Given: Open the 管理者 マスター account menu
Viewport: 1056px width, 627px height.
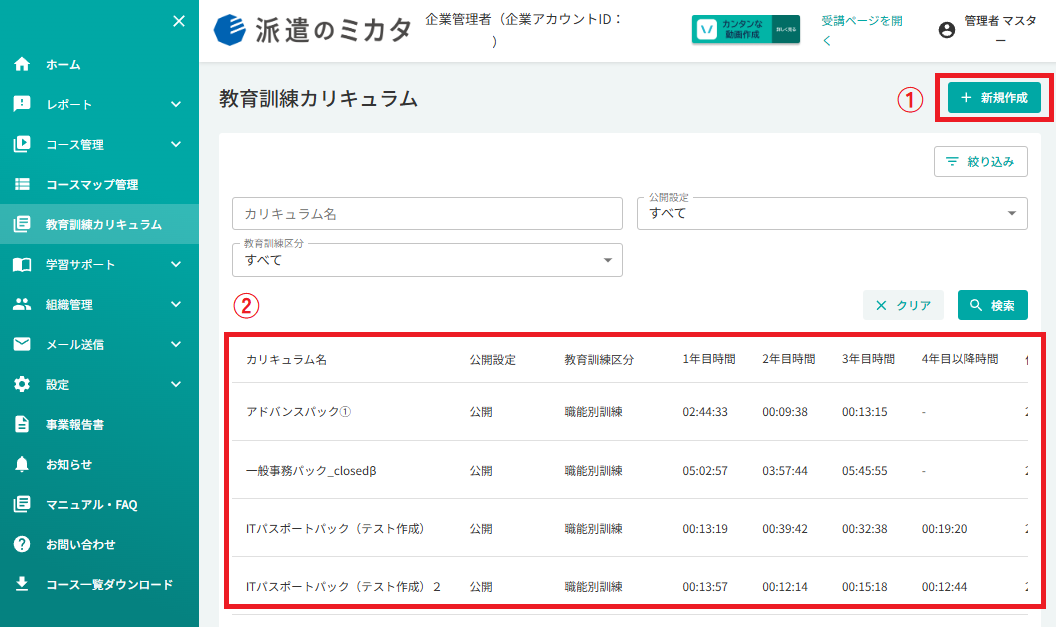Looking at the screenshot, I should (988, 30).
